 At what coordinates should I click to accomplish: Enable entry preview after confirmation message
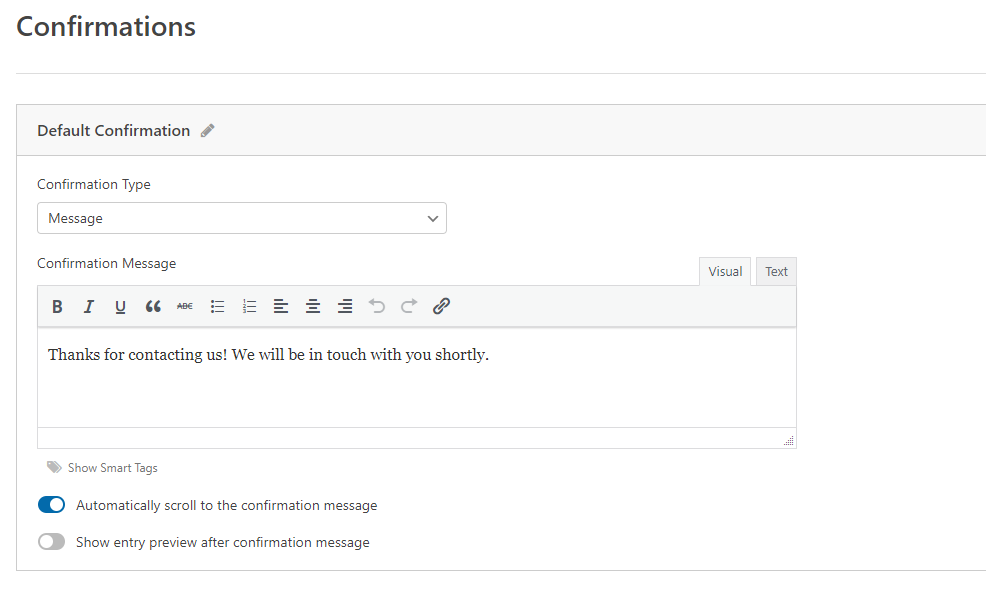point(51,542)
